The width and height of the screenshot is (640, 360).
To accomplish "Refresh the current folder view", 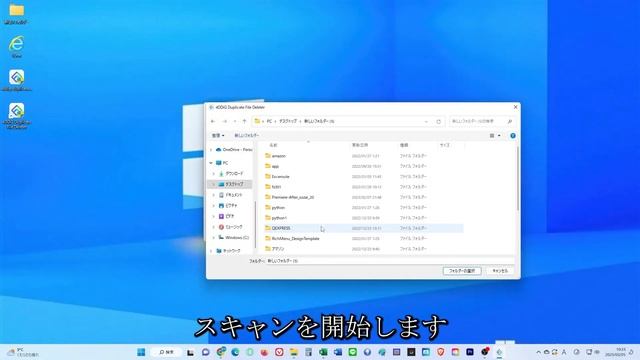I will point(438,122).
